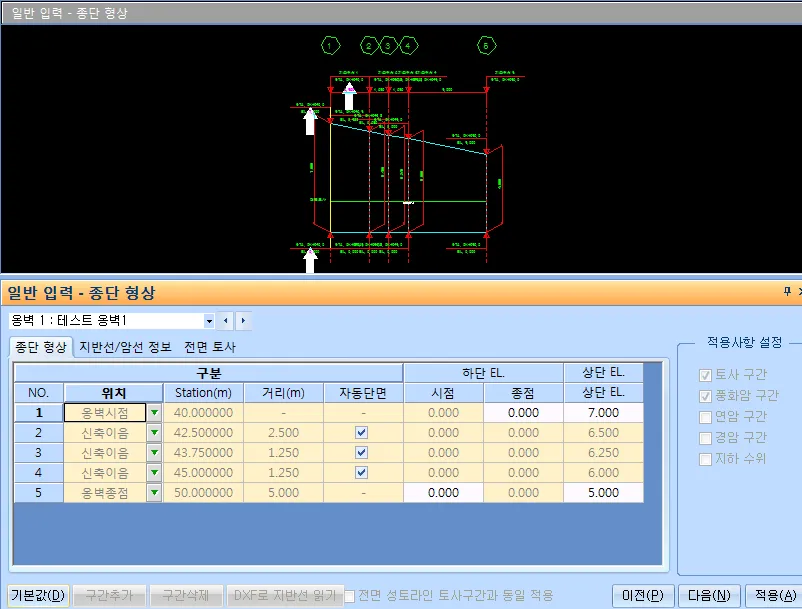Select the 옹벽시점 position cell in row 1
802x609 pixels.
[x=105, y=413]
